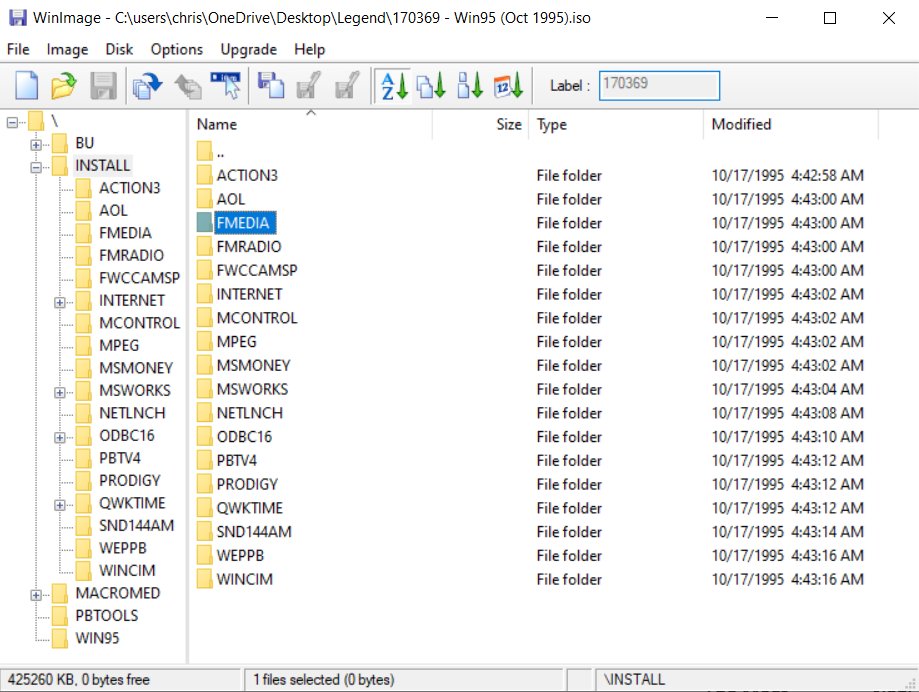Open the Options menu
Viewport: 919px width, 692px height.
click(x=176, y=49)
